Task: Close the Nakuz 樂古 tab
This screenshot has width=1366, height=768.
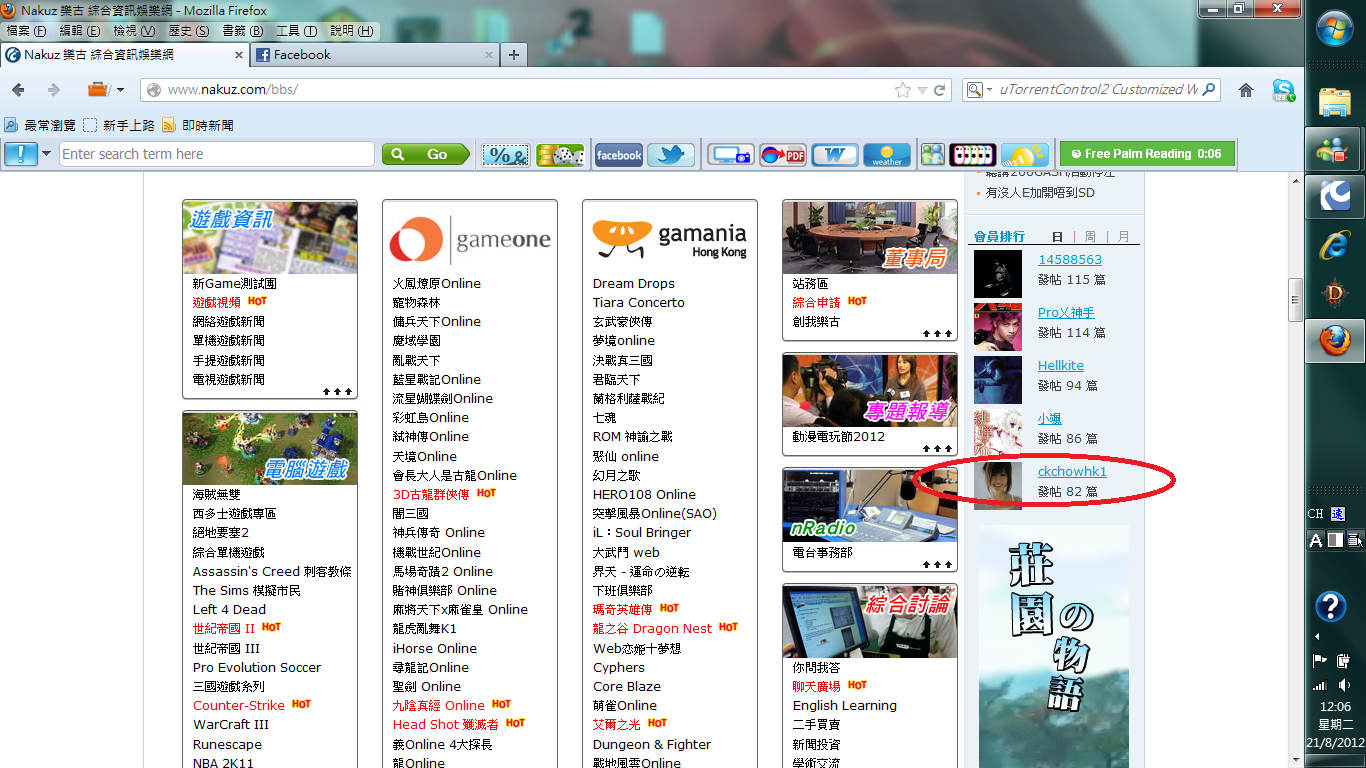Action: (x=237, y=55)
